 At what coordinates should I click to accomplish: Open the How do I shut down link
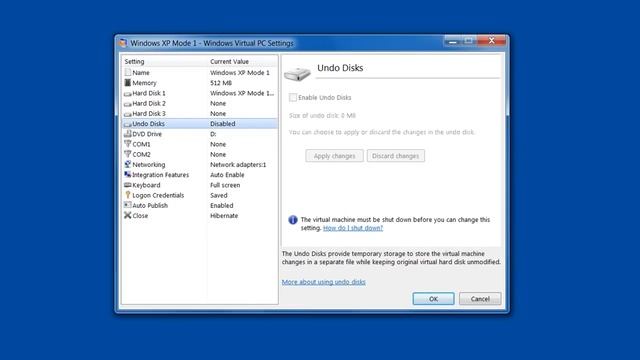point(353,228)
